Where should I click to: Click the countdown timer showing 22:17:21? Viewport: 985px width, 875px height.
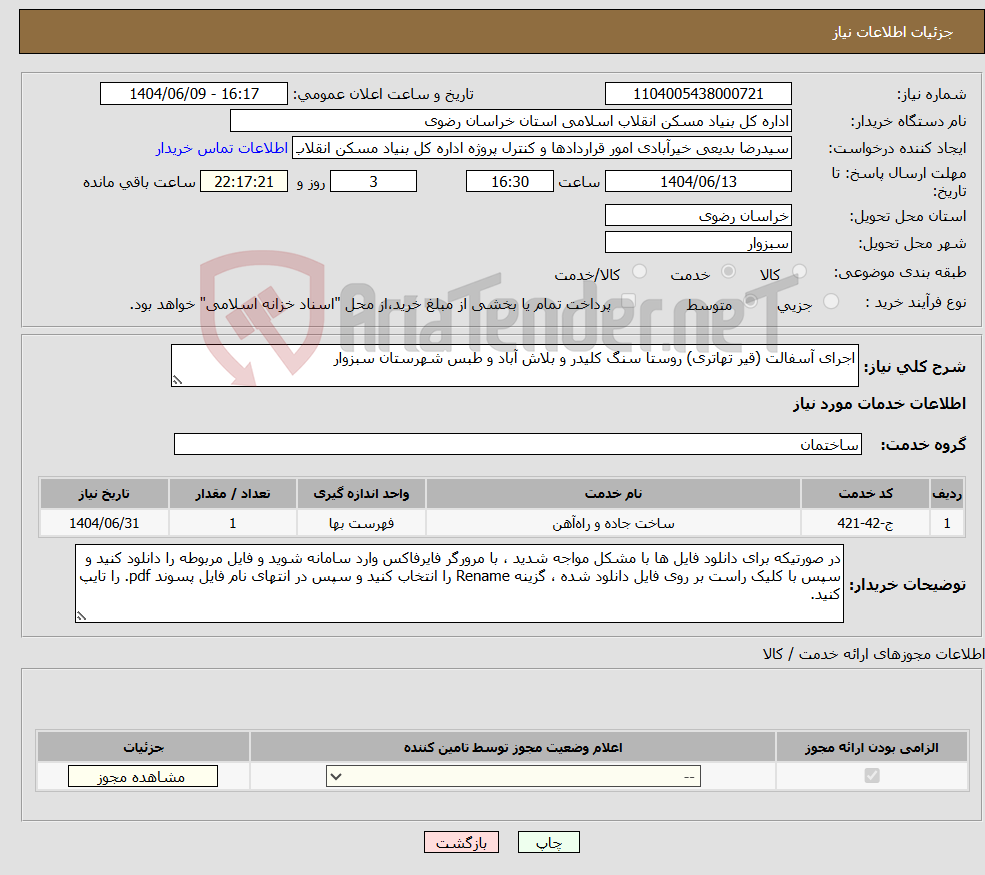[245, 181]
